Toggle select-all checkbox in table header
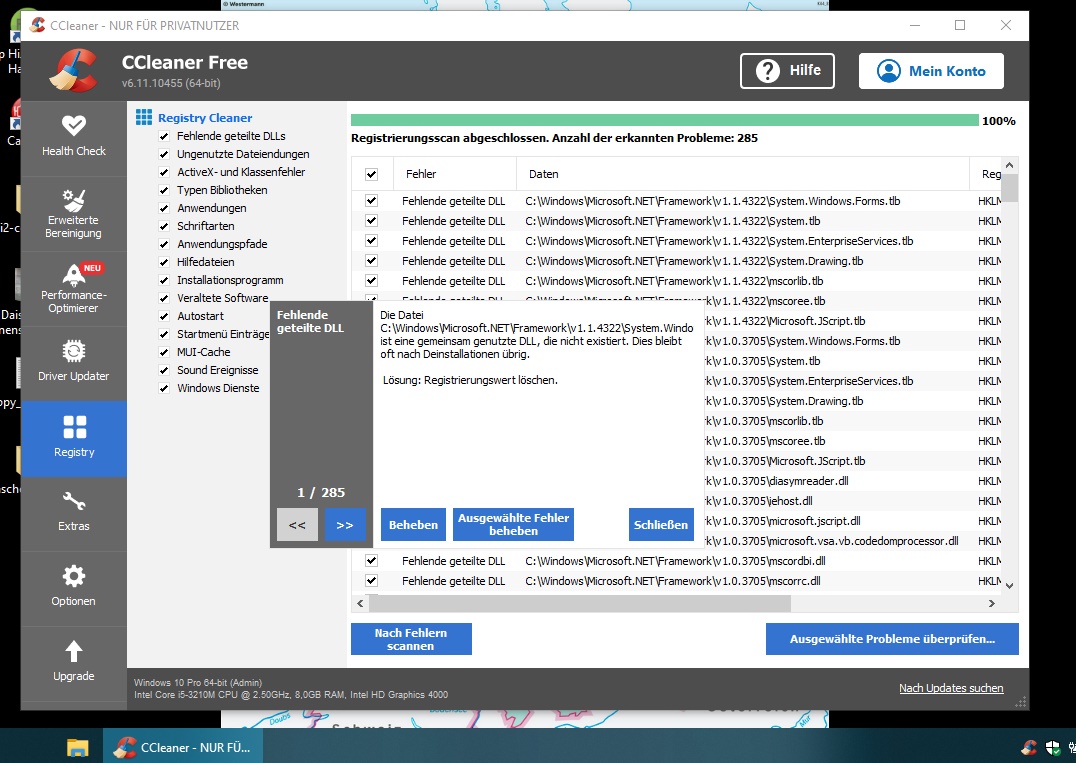 point(371,174)
